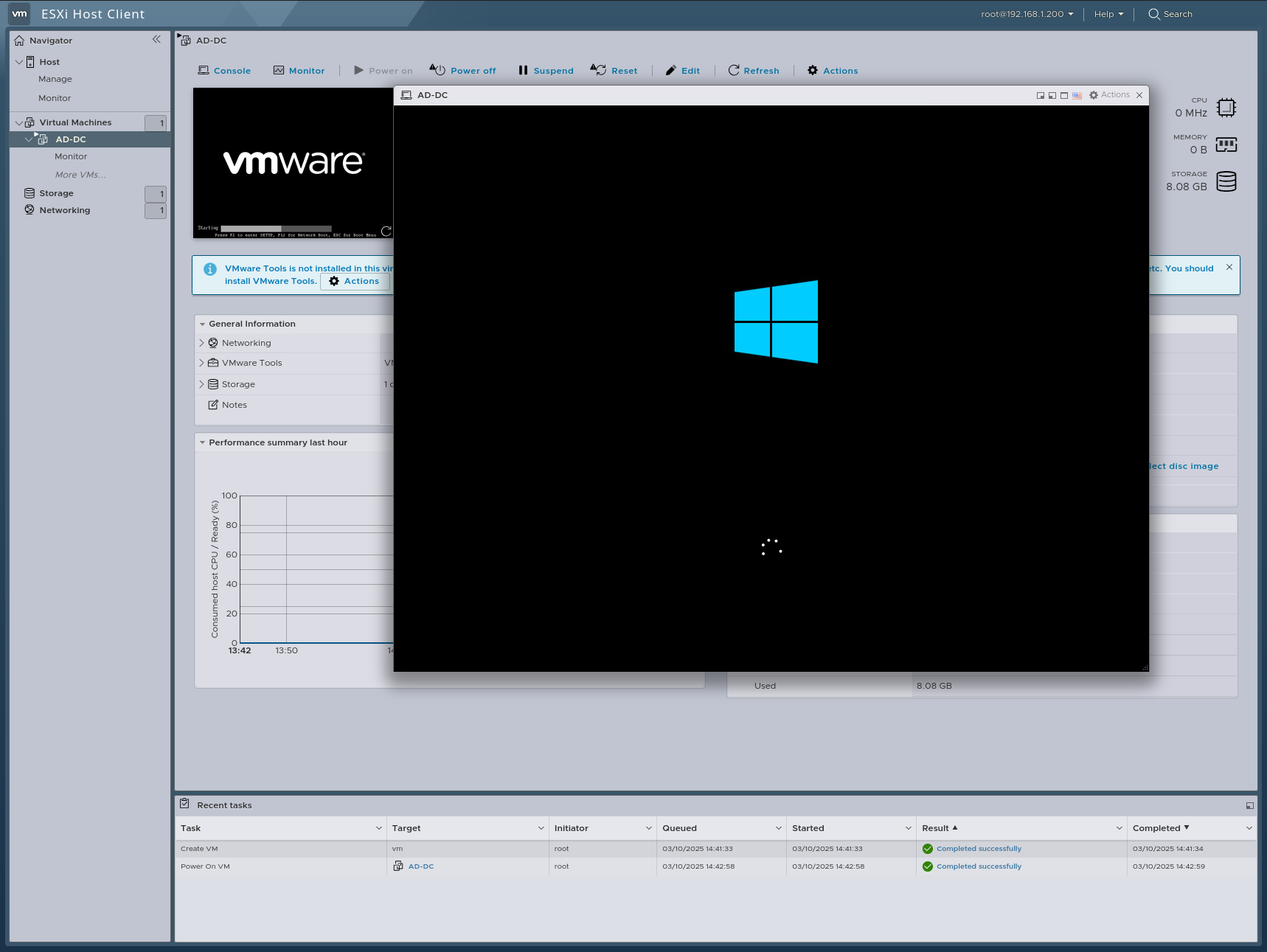Open the AD-DC link in Recent tasks
Image resolution: width=1267 pixels, height=952 pixels.
[420, 866]
